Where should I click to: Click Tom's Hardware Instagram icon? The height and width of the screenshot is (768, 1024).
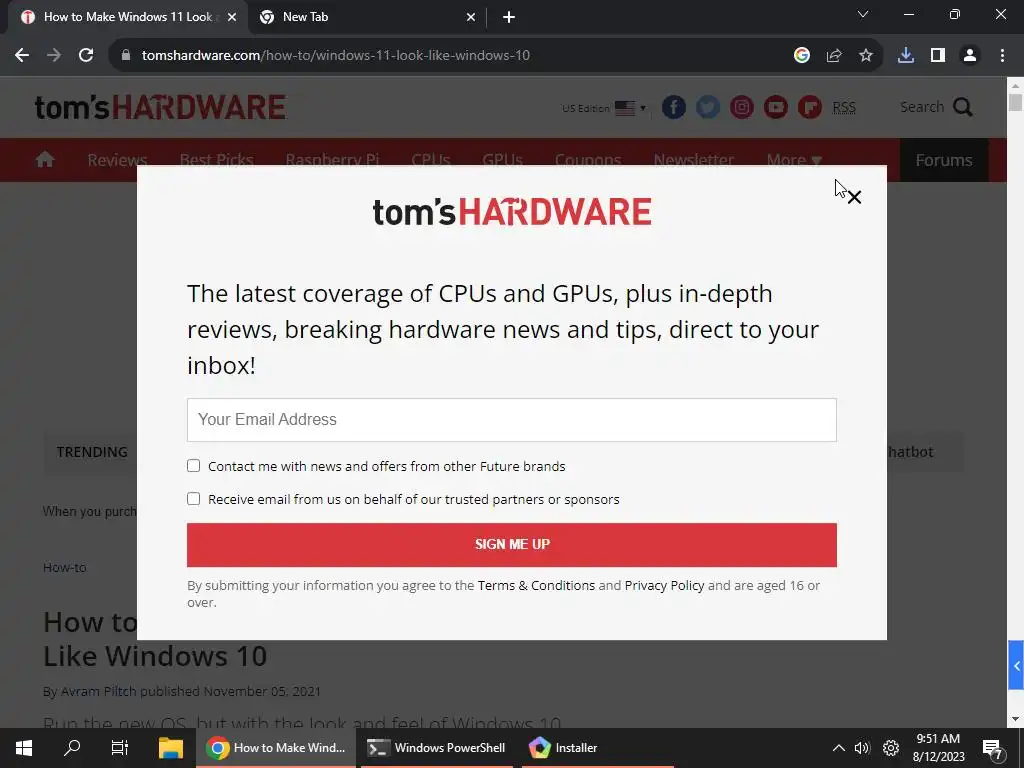[742, 107]
